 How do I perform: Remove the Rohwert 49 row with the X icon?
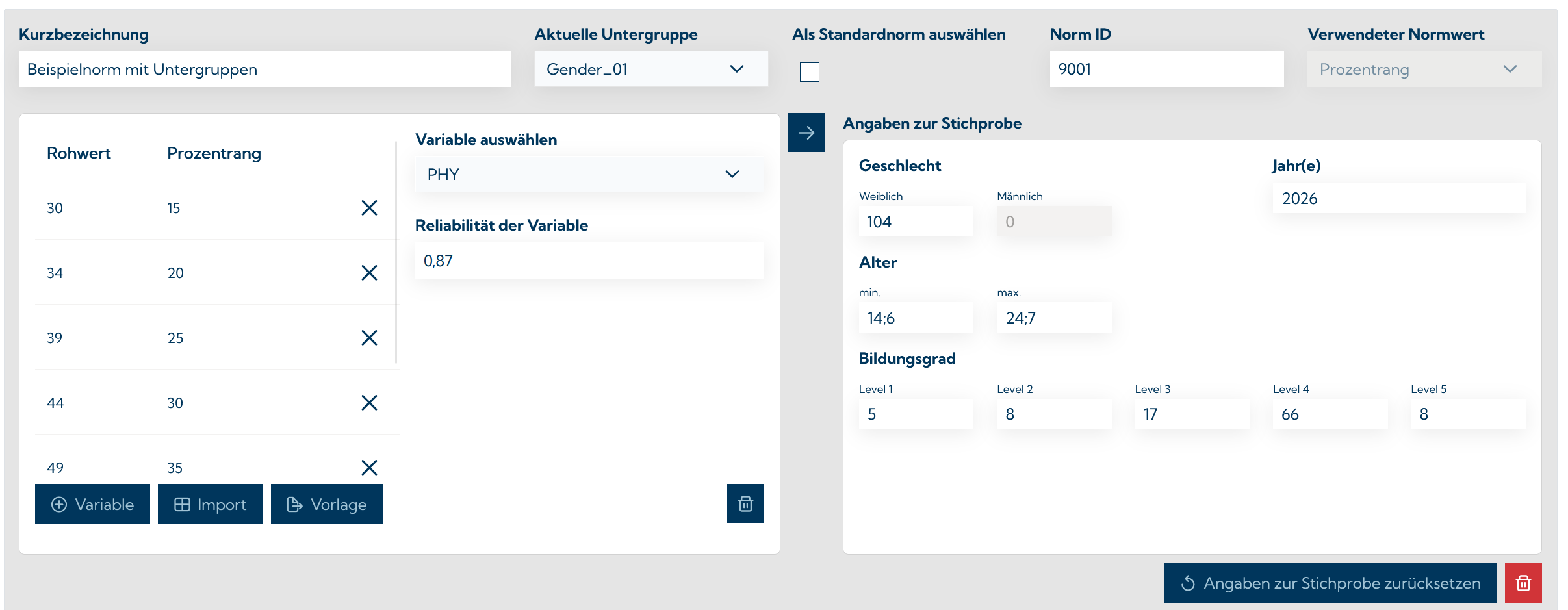(x=369, y=467)
